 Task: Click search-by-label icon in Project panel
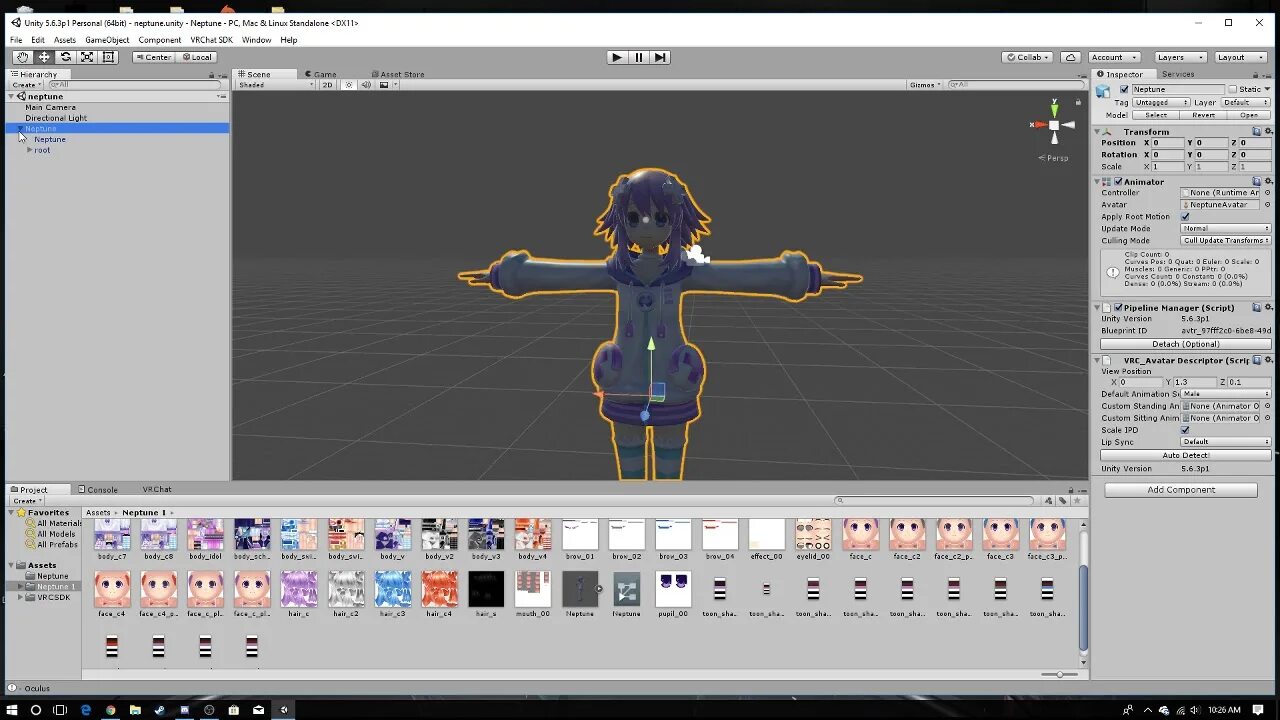[1062, 500]
